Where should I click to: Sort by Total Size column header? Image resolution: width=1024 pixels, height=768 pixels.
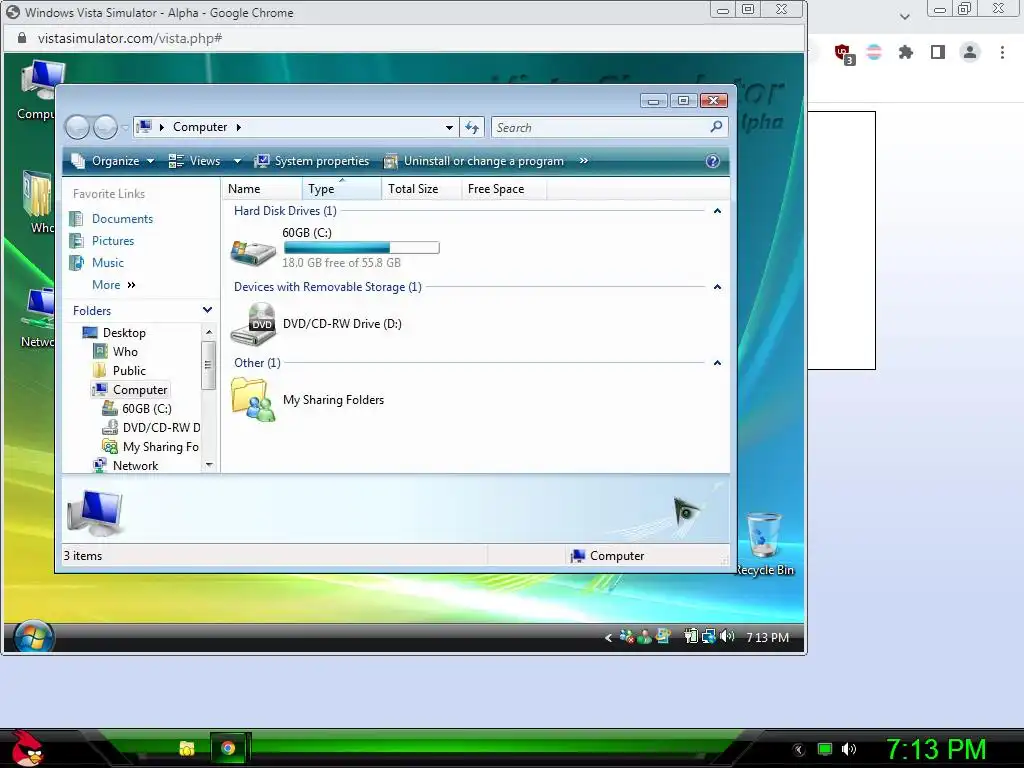click(421, 189)
